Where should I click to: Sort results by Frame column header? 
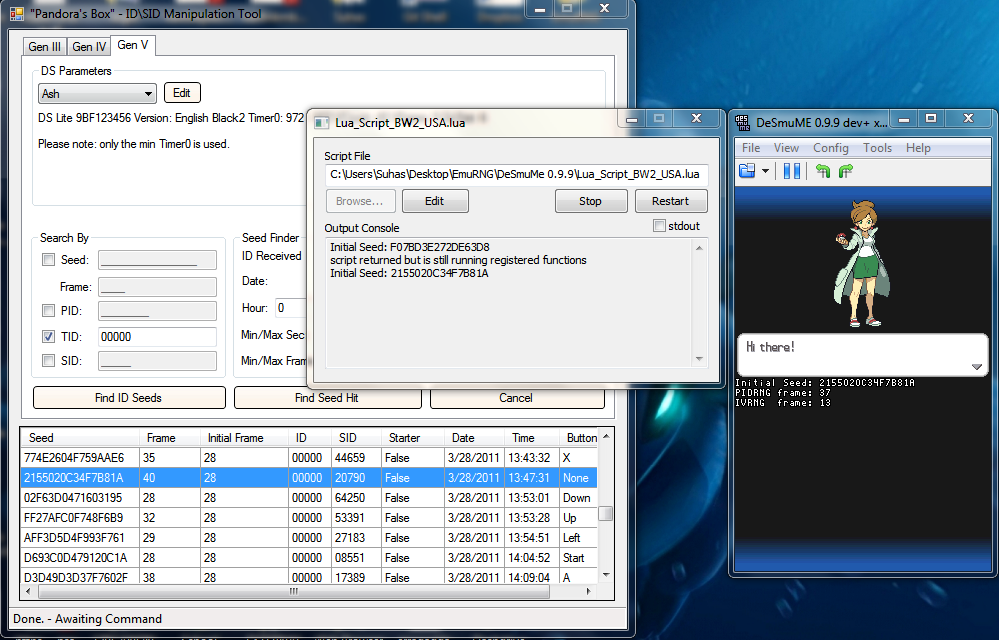(169, 437)
